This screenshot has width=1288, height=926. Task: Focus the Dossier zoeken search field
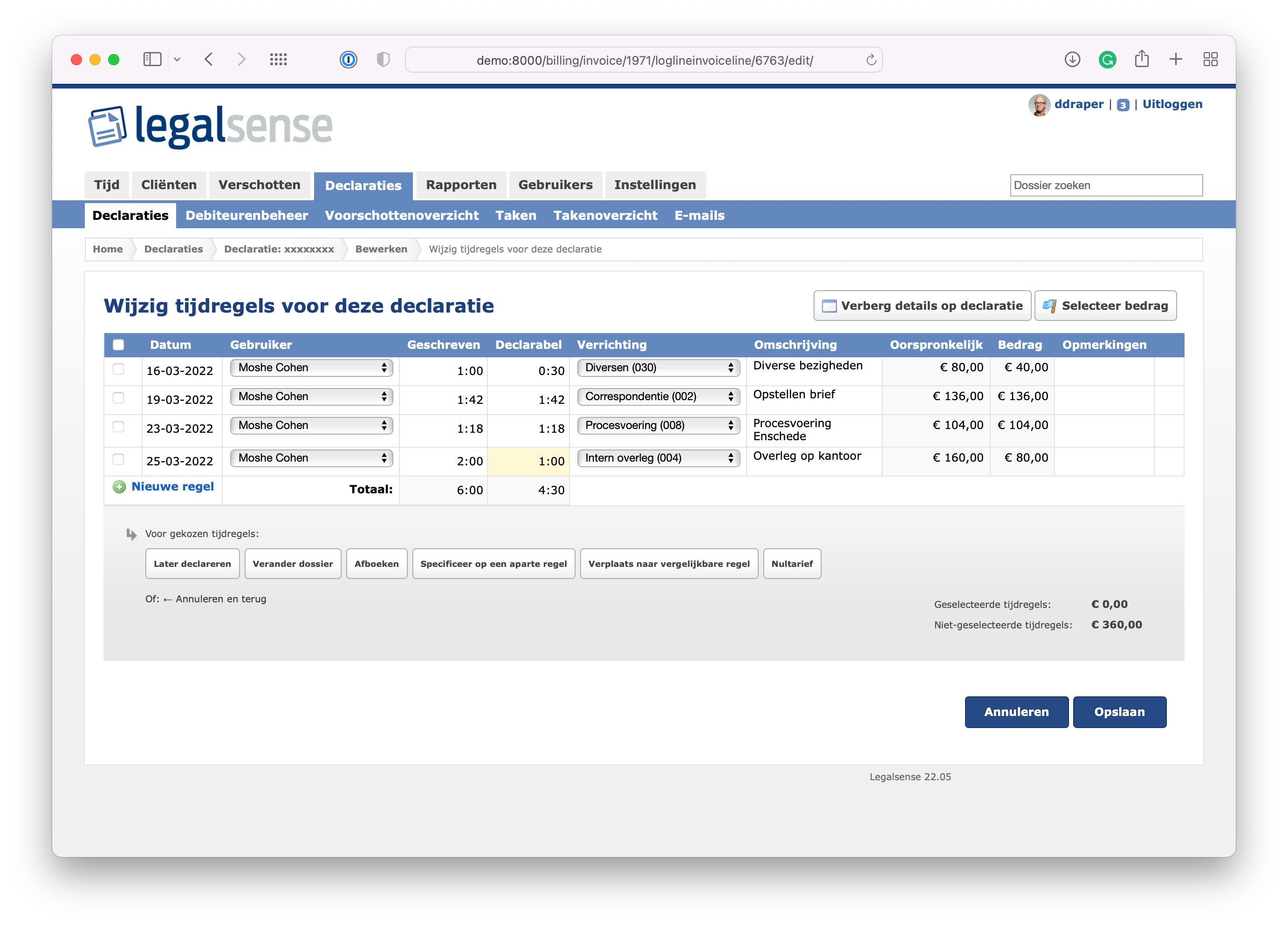click(x=1106, y=186)
